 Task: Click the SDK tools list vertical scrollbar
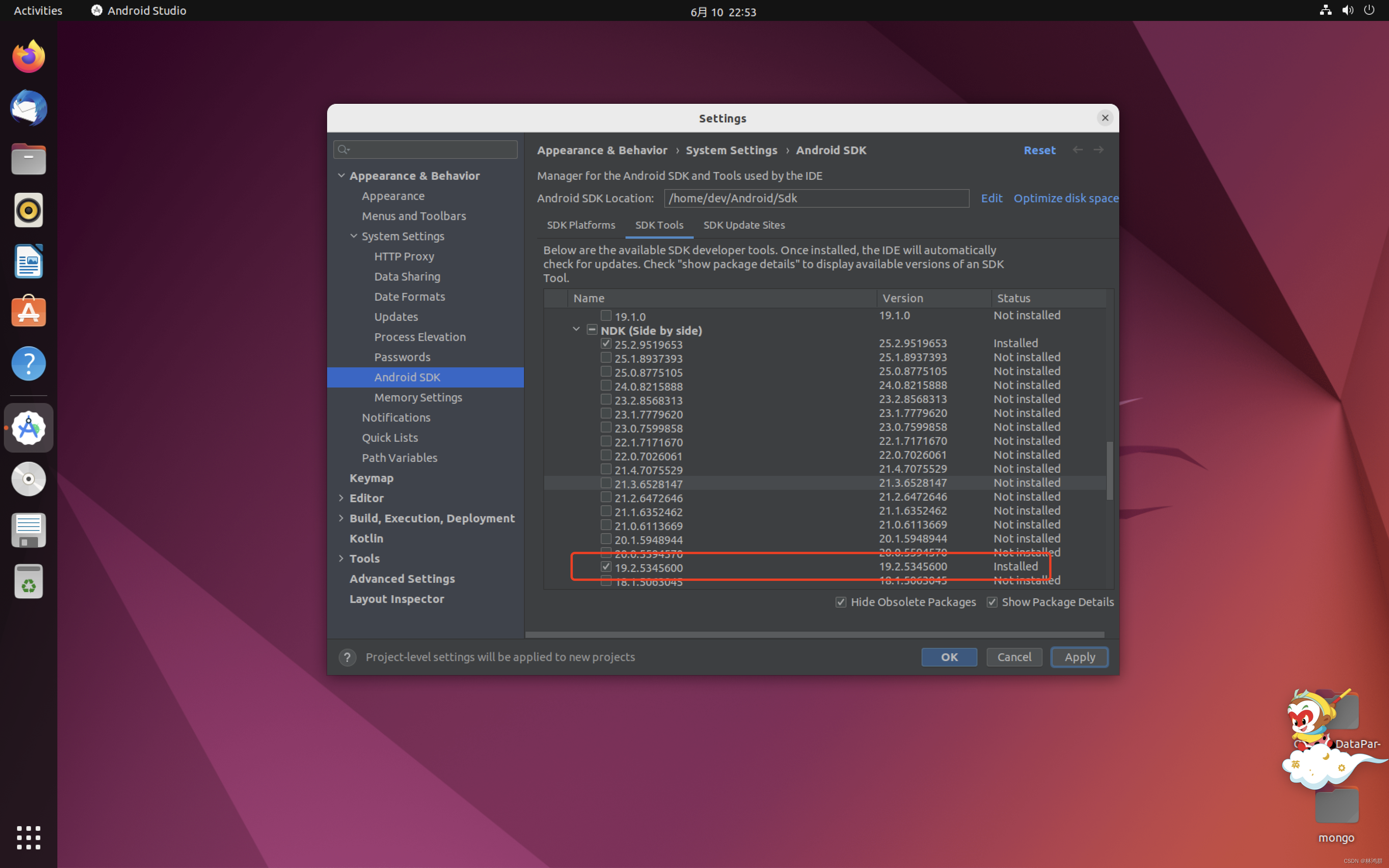point(1110,471)
